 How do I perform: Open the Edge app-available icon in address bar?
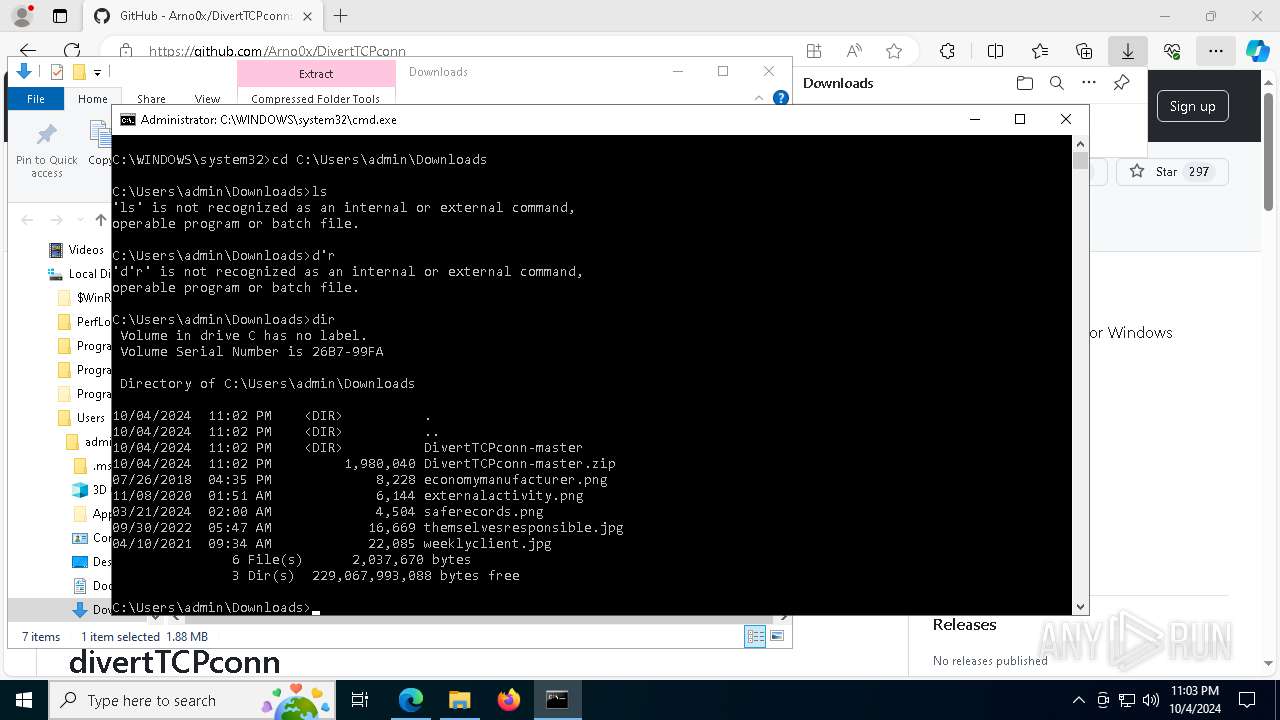click(814, 51)
